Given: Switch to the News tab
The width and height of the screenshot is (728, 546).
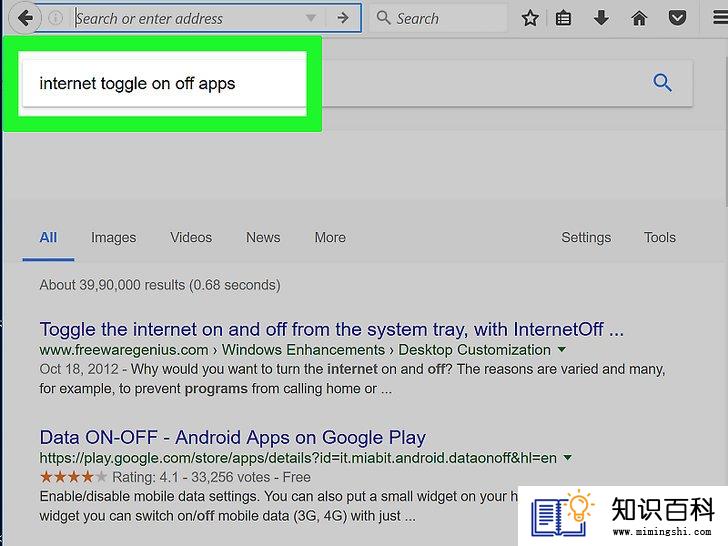Looking at the screenshot, I should [263, 237].
